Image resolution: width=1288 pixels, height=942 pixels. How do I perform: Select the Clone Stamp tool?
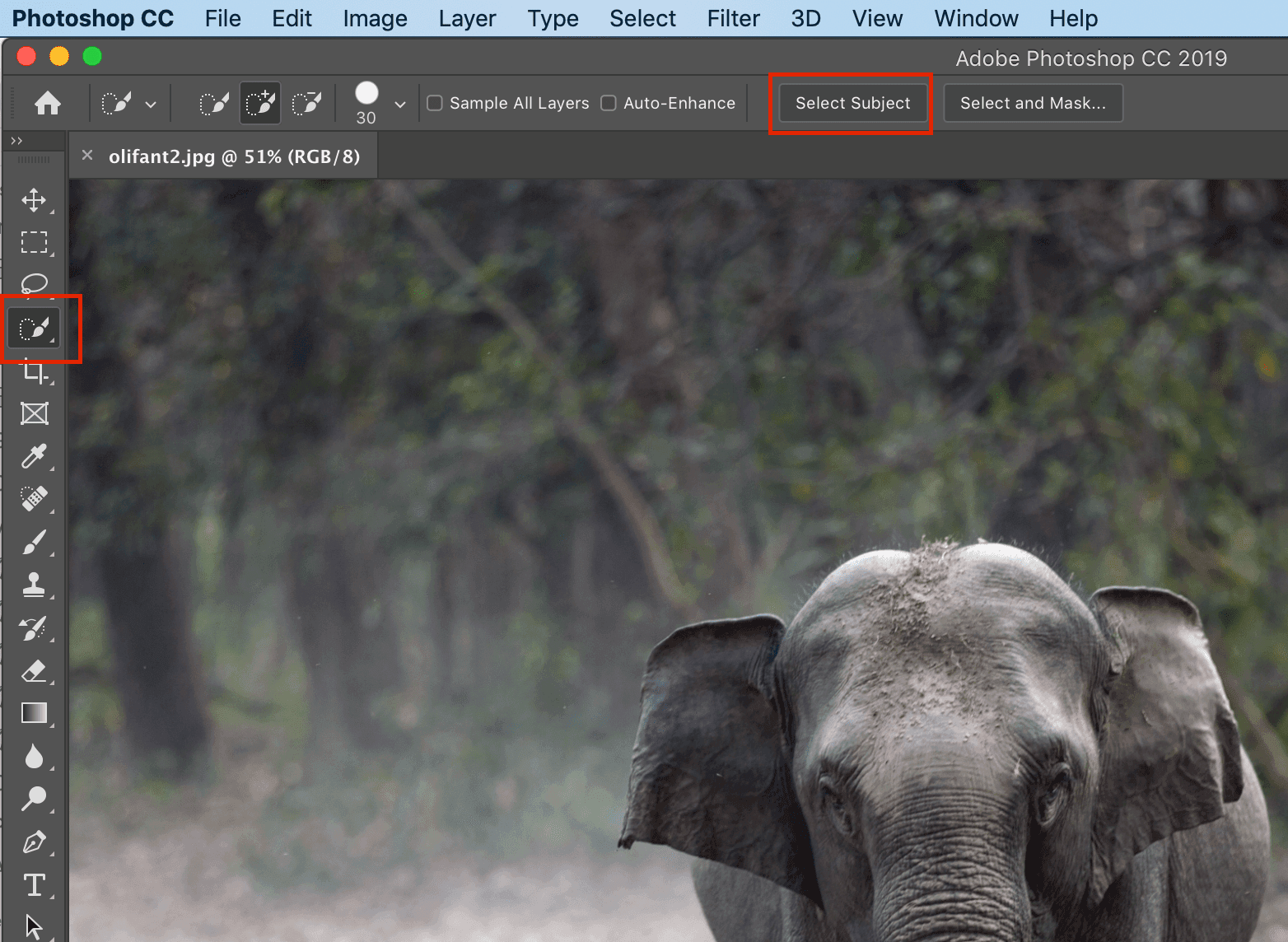(34, 585)
